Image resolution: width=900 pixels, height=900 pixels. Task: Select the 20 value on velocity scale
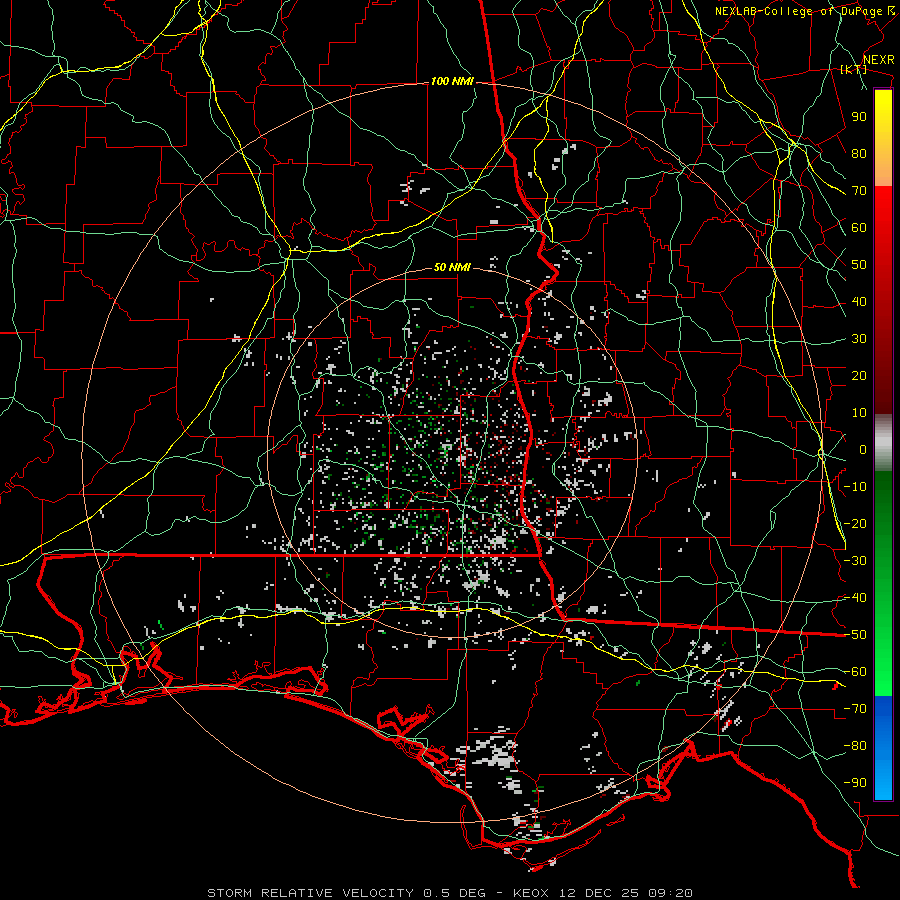859,375
